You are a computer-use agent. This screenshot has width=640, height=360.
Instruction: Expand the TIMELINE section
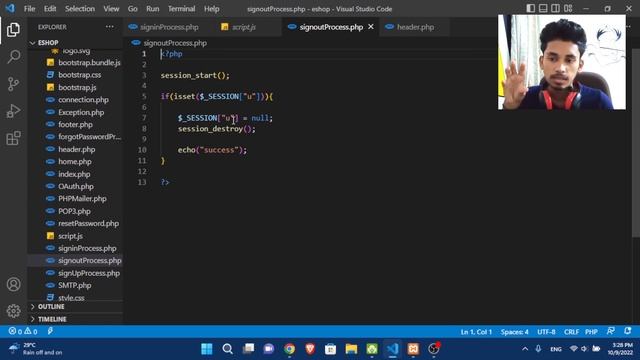click(75, 319)
